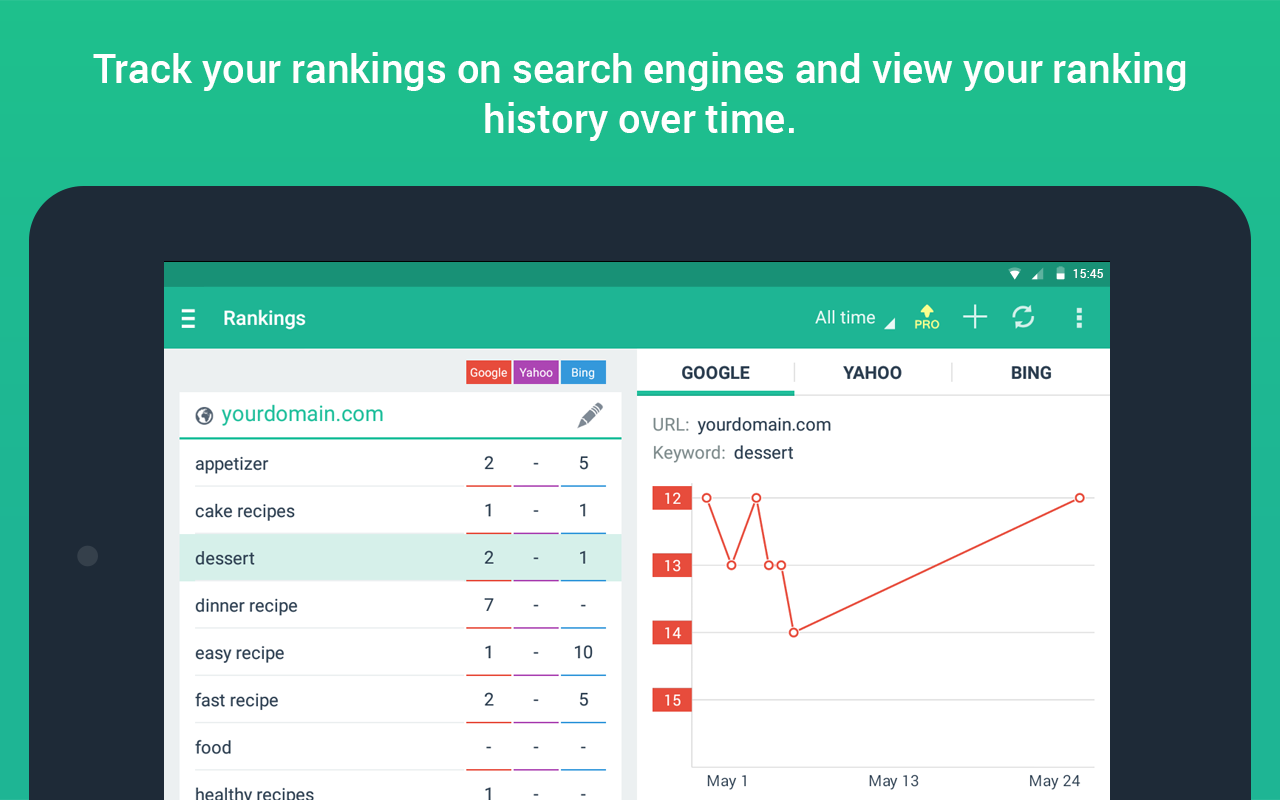Select the red Google legend label
This screenshot has height=800, width=1280.
pyautogui.click(x=489, y=372)
